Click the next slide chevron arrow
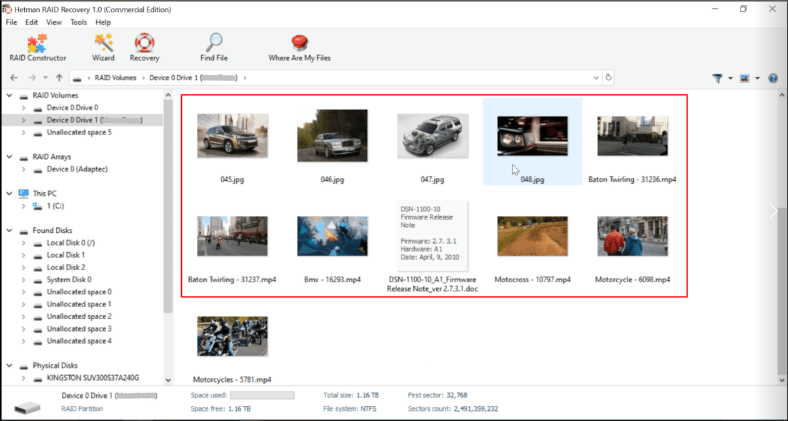This screenshot has height=421, width=788. pos(773,211)
